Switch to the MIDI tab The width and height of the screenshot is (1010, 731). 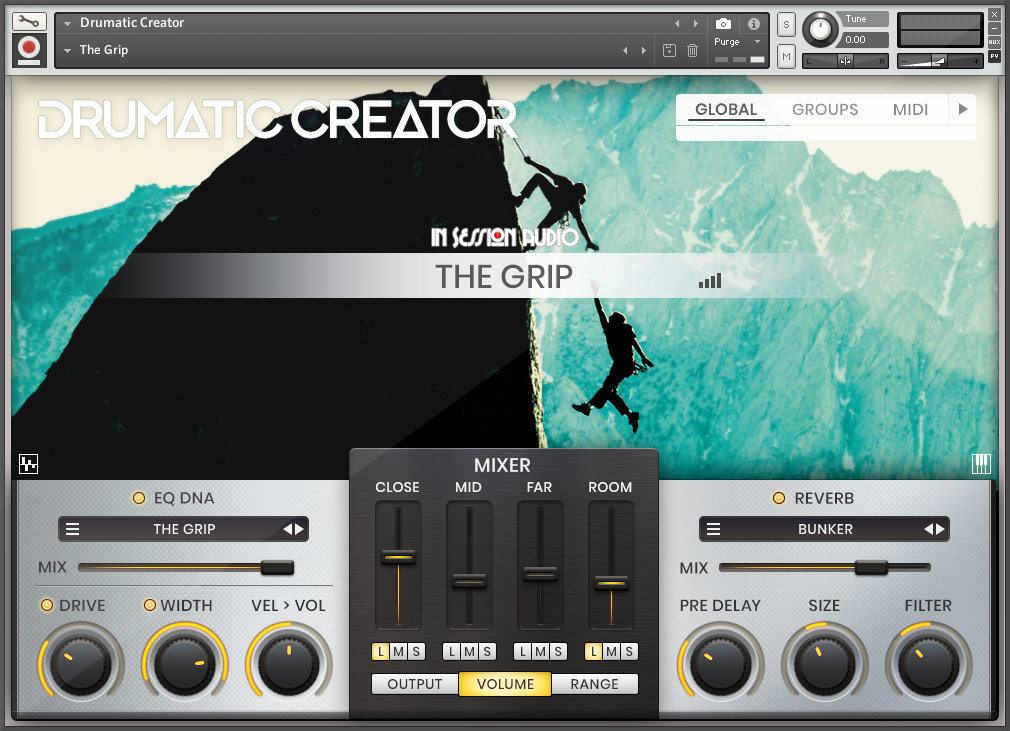(910, 109)
